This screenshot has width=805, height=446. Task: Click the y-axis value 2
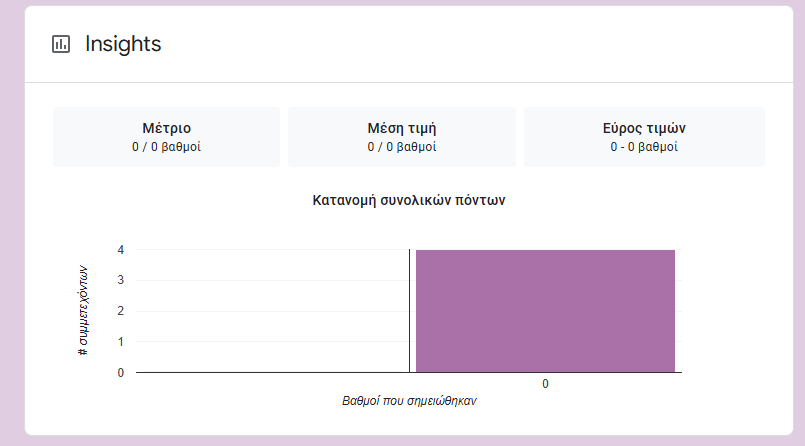coord(121,311)
